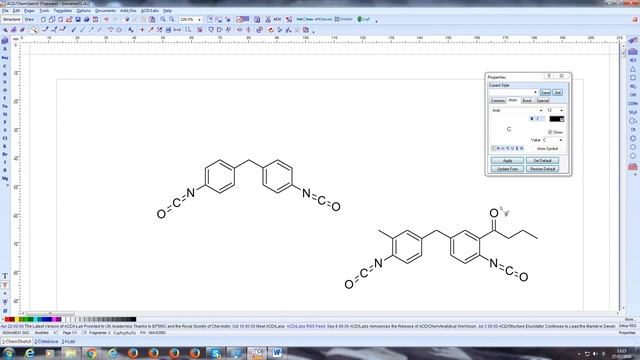Viewport: 640px width, 360px height.
Task: Open the Templates menu
Action: point(63,11)
